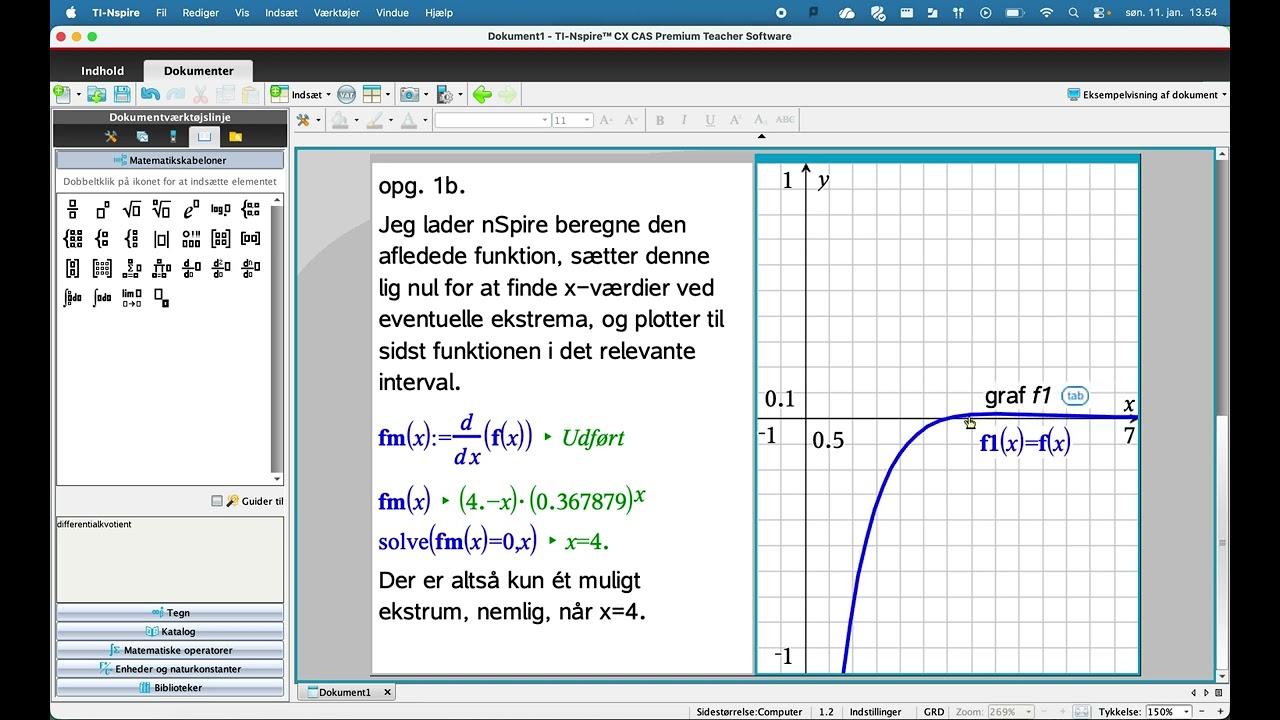The image size is (1280, 720).
Task: Show the TI-SmartView handheld tab
Action: point(173,136)
